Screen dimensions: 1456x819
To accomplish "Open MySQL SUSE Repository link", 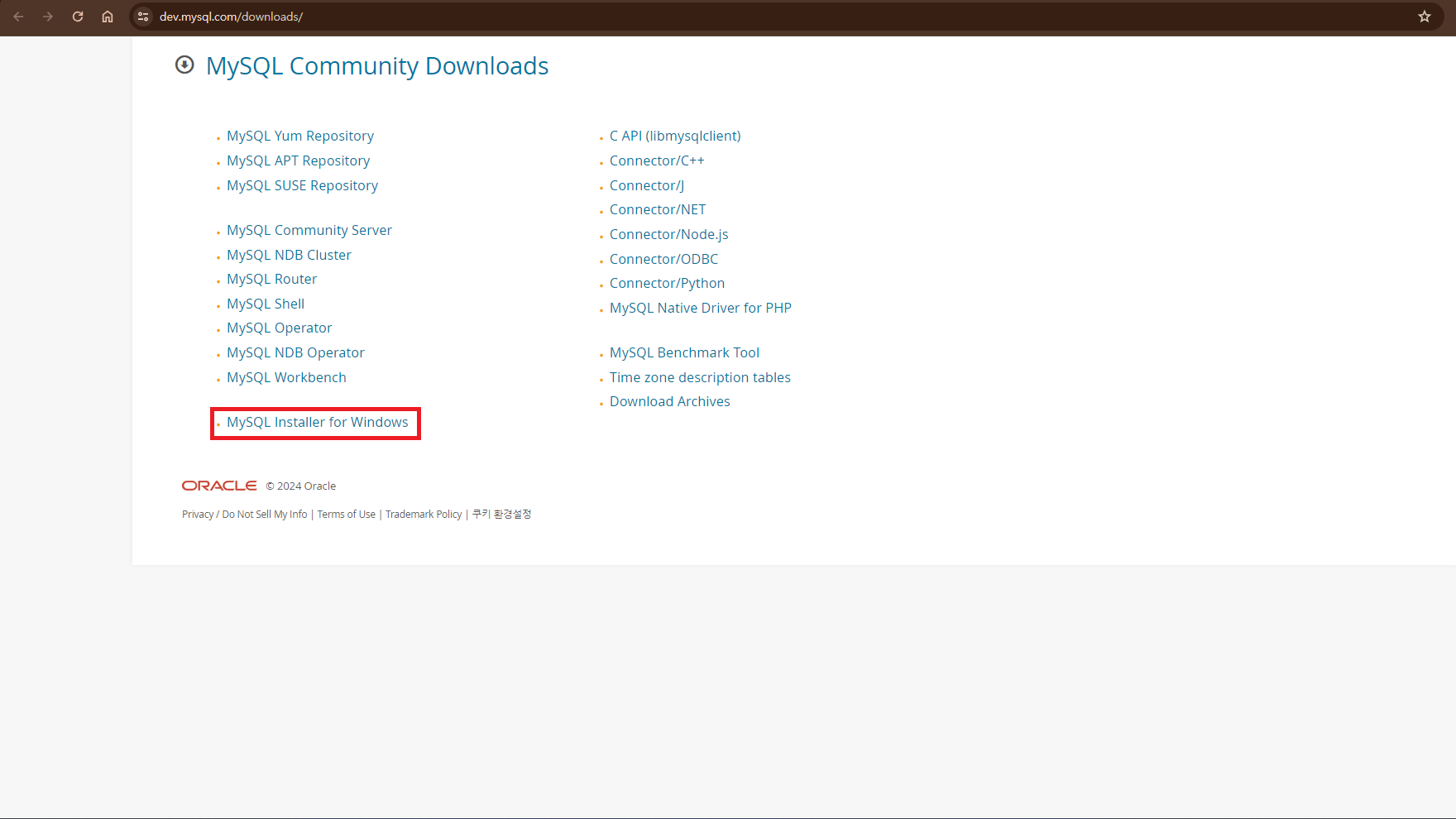I will [302, 185].
